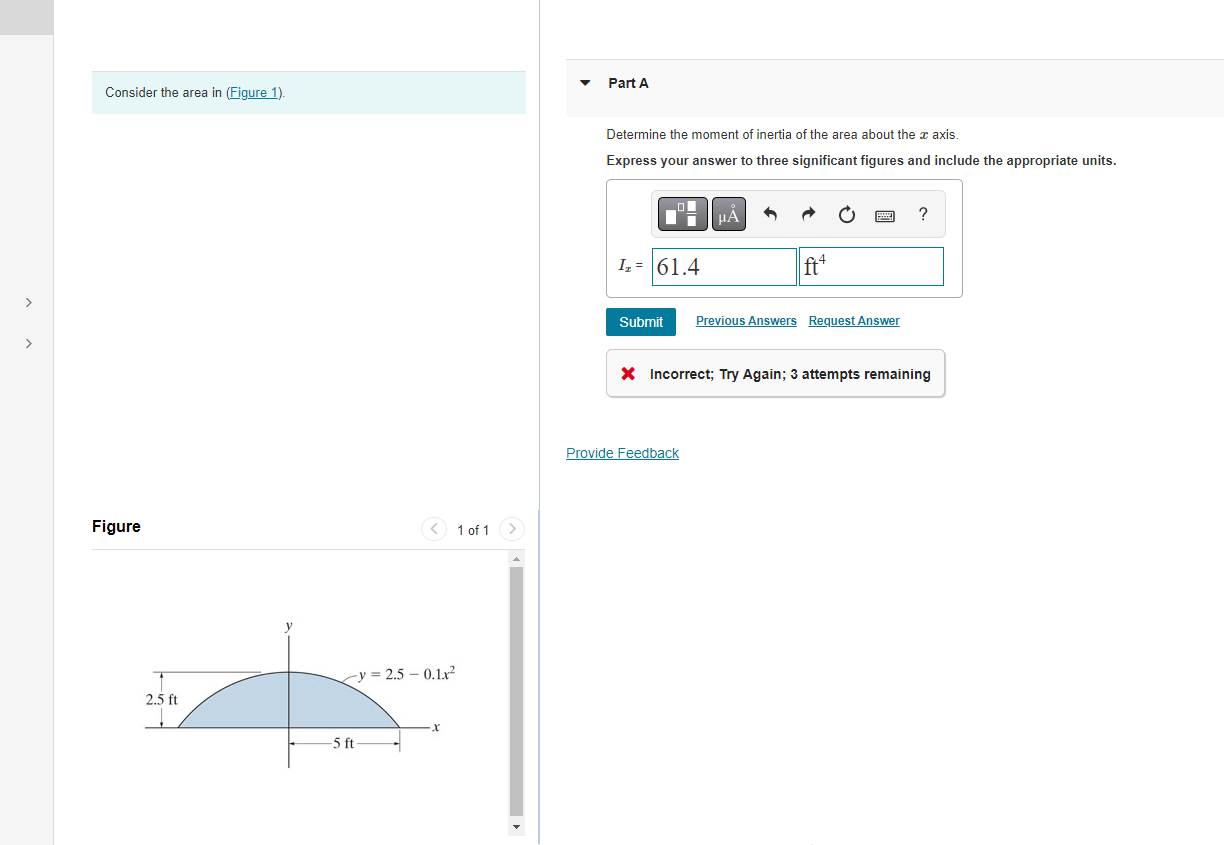Image resolution: width=1224 pixels, height=845 pixels.
Task: Reset the answer field
Action: coord(847,214)
